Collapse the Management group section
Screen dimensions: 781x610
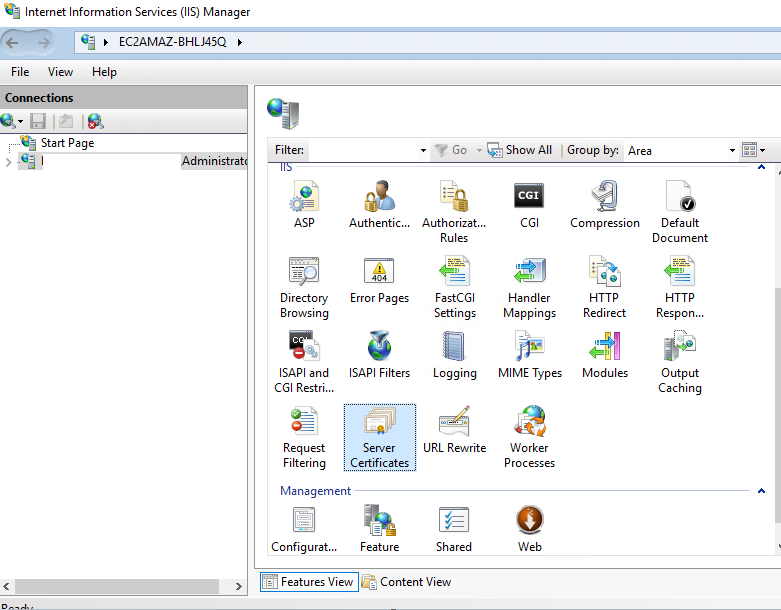[x=761, y=491]
